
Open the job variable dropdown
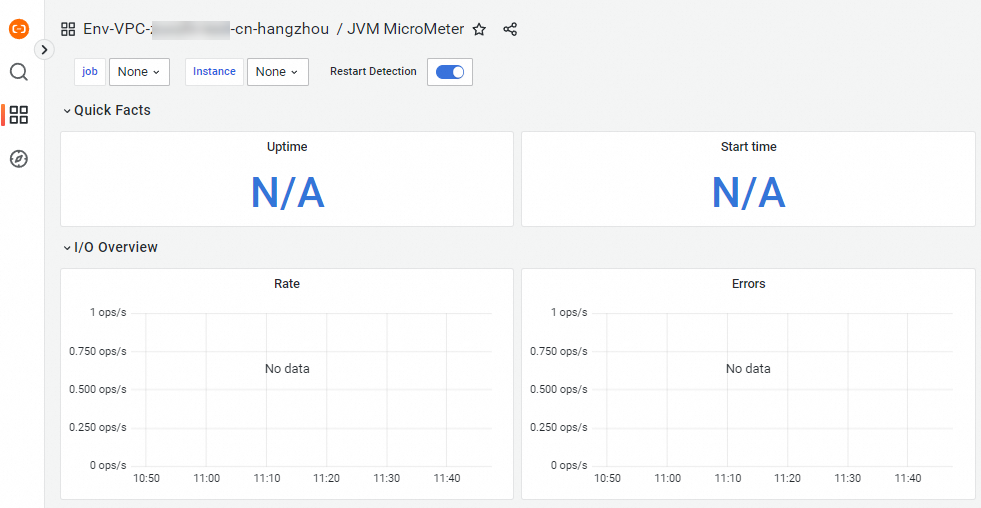(x=139, y=72)
